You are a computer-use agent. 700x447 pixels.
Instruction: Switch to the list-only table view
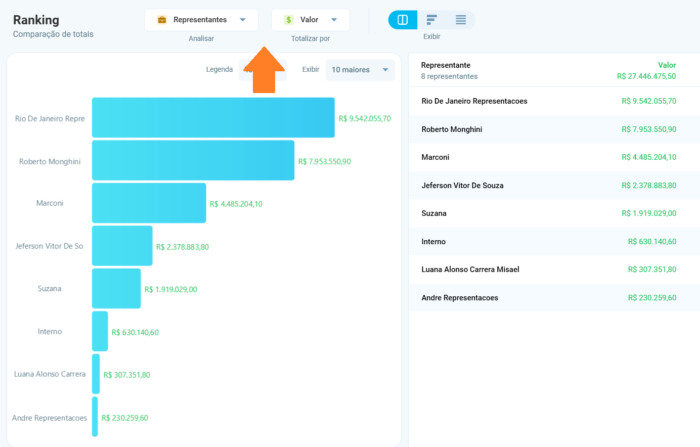tap(460, 20)
